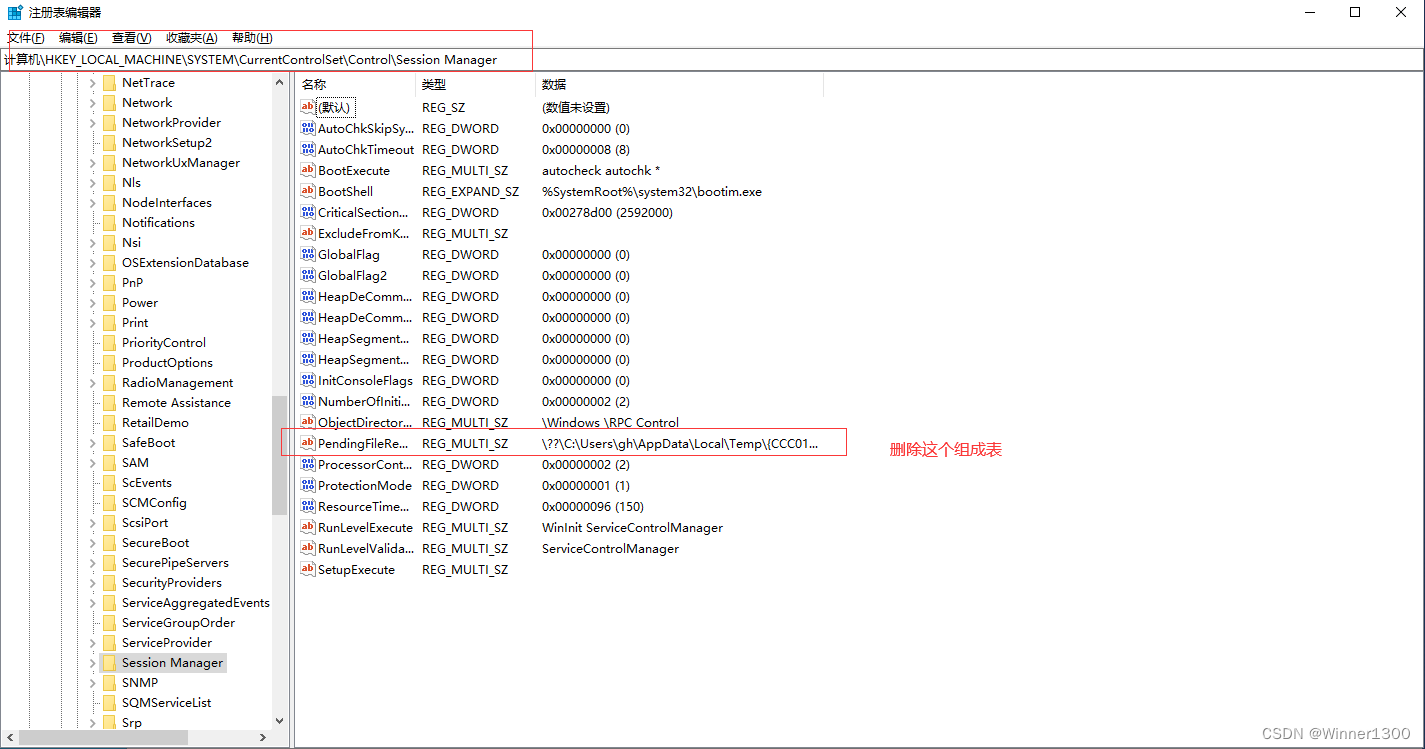Click the tree horizontal scrollbar left arrow
This screenshot has width=1425, height=749.
coord(10,738)
